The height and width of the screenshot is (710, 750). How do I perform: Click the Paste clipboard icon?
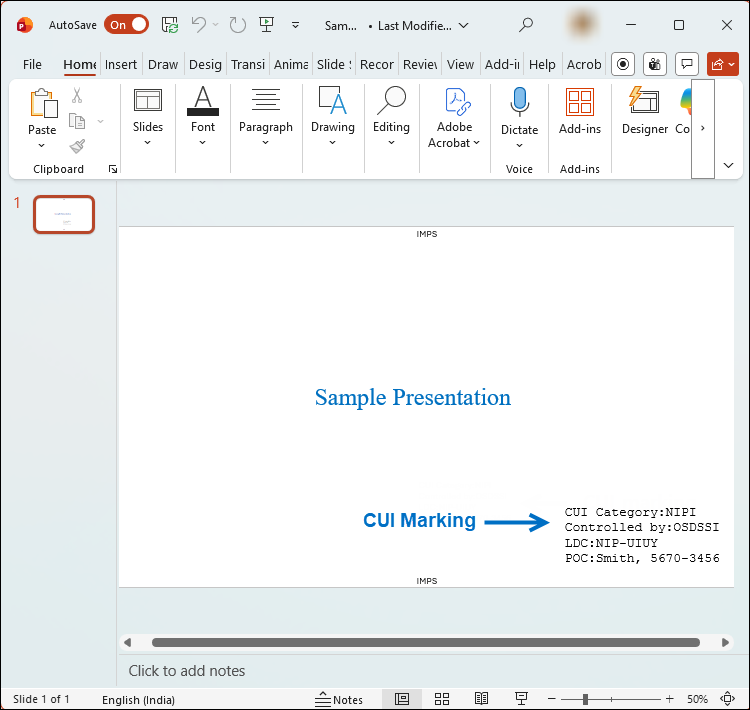pyautogui.click(x=44, y=103)
